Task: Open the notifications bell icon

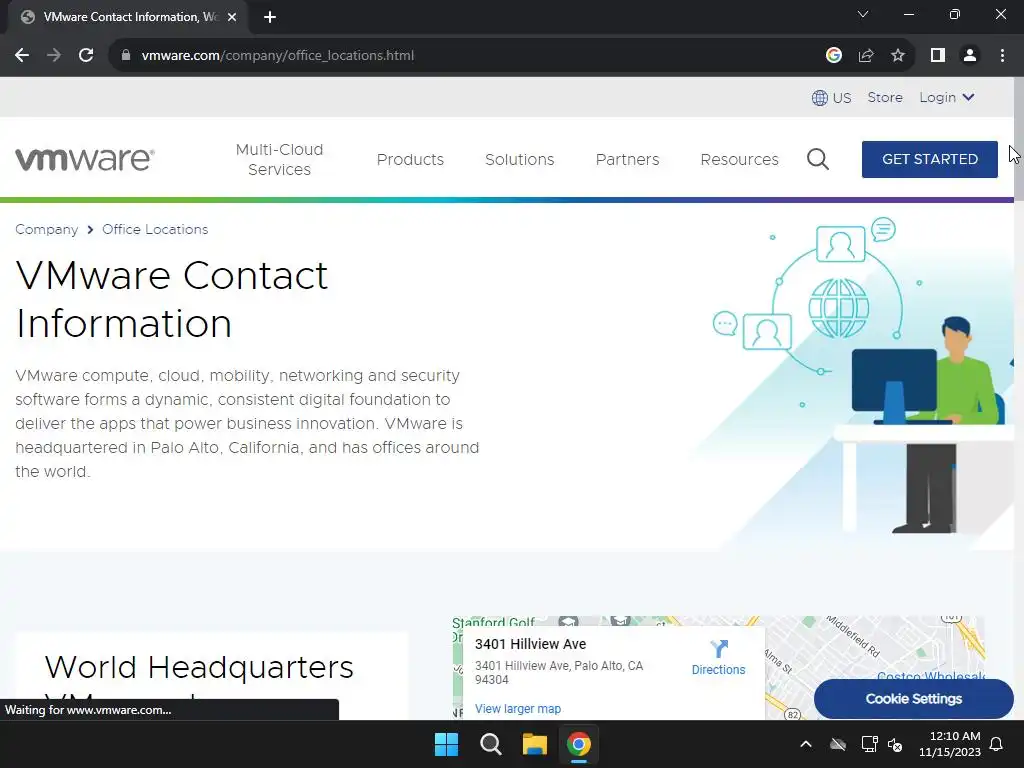Action: (x=997, y=744)
